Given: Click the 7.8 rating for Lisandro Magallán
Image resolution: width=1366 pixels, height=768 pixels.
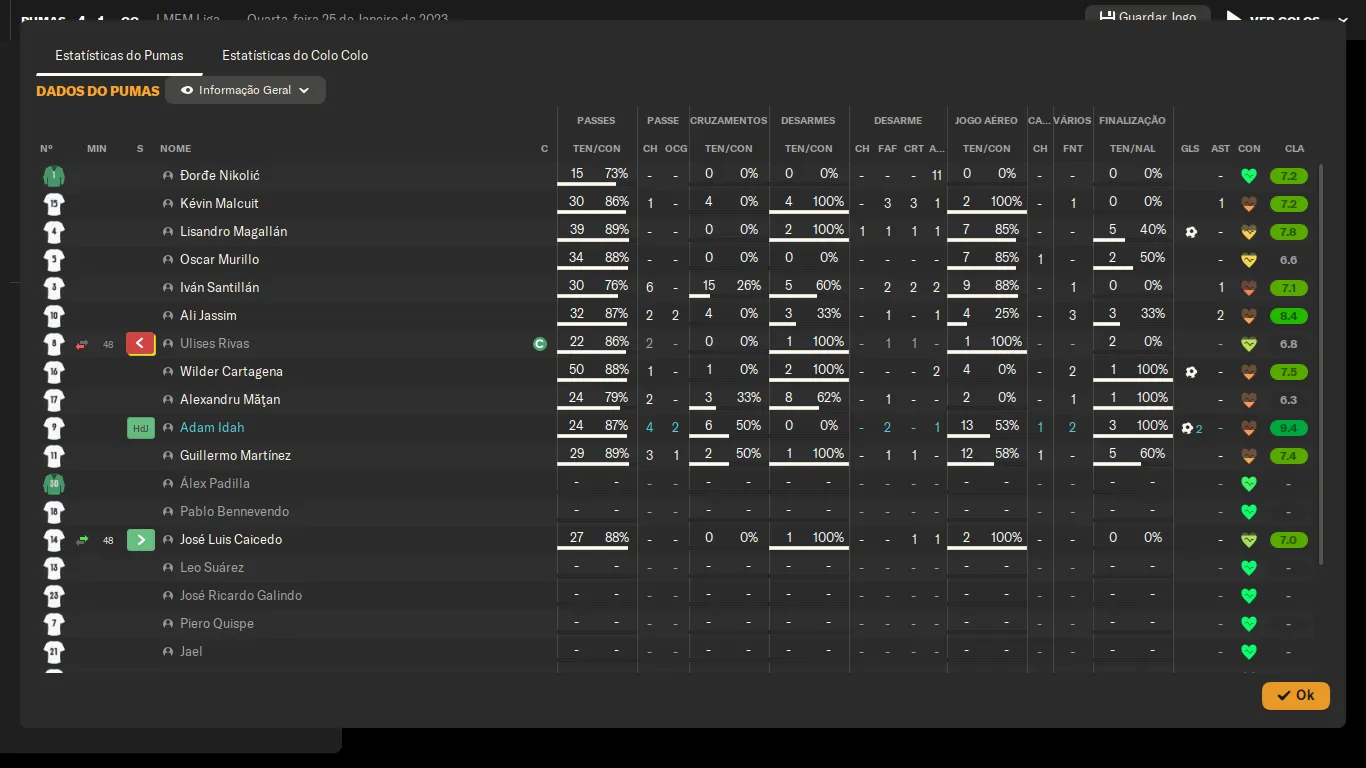Looking at the screenshot, I should click(x=1288, y=232).
